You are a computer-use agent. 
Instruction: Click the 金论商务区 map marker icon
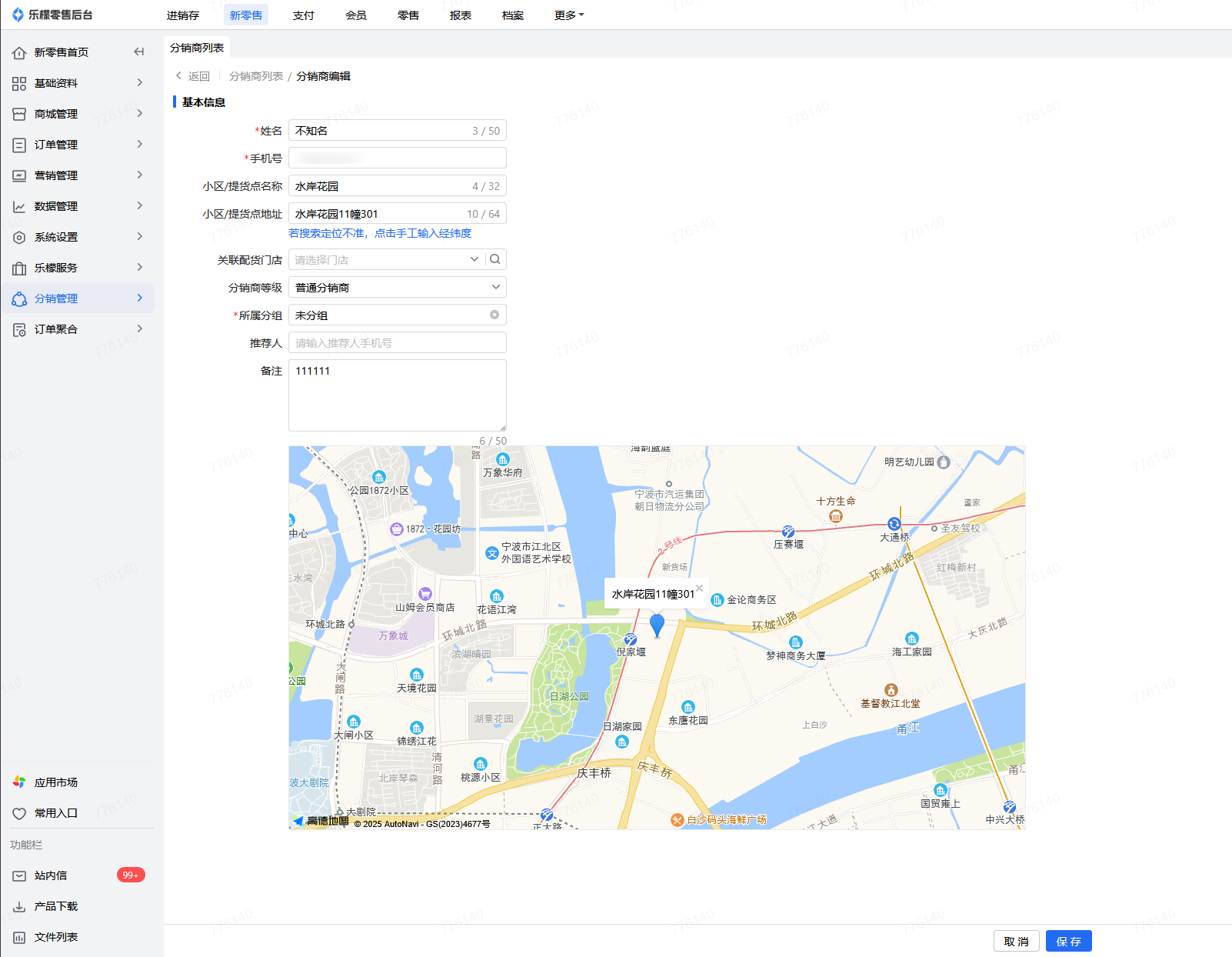pos(718,599)
